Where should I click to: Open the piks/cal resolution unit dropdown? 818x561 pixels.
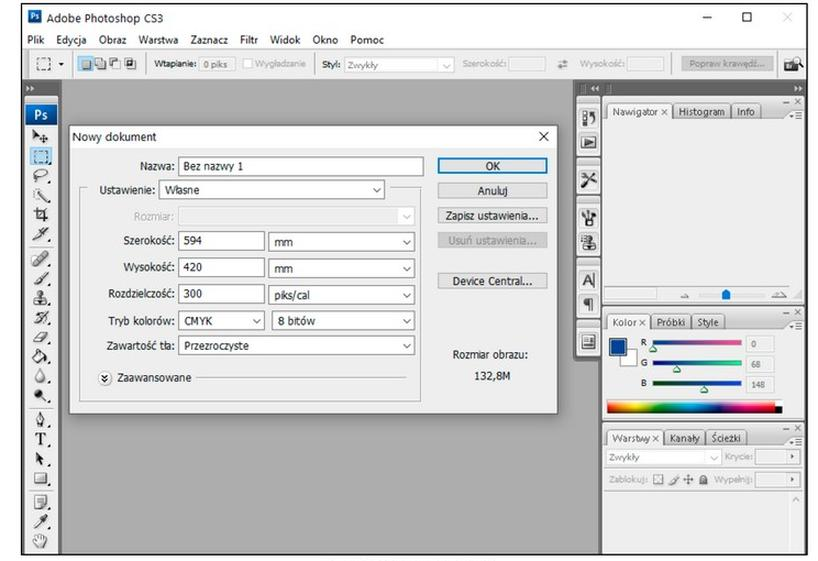[341, 295]
